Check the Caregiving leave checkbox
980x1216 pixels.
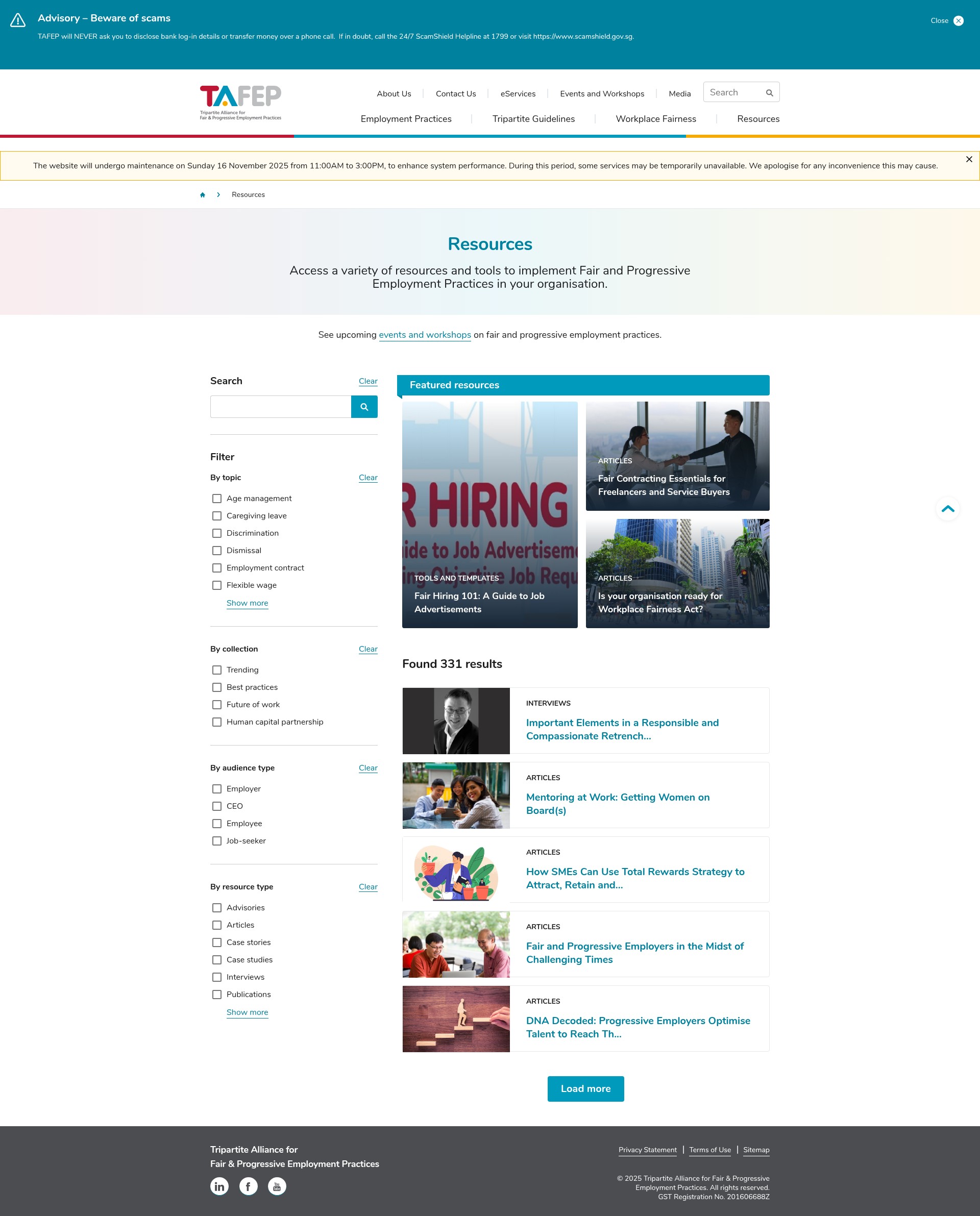click(217, 516)
